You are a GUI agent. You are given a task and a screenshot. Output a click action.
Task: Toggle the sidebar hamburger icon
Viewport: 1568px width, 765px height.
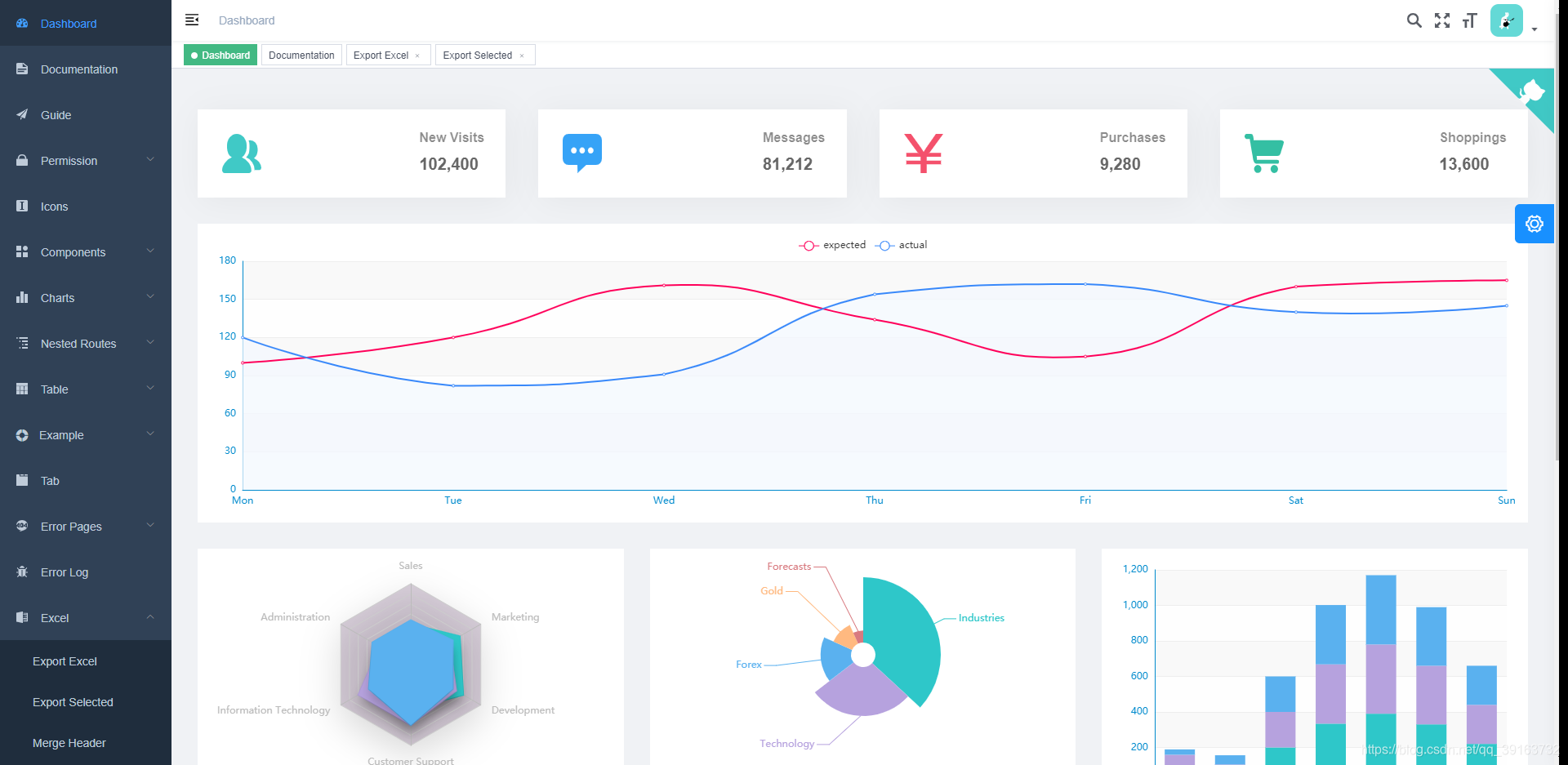click(x=192, y=20)
